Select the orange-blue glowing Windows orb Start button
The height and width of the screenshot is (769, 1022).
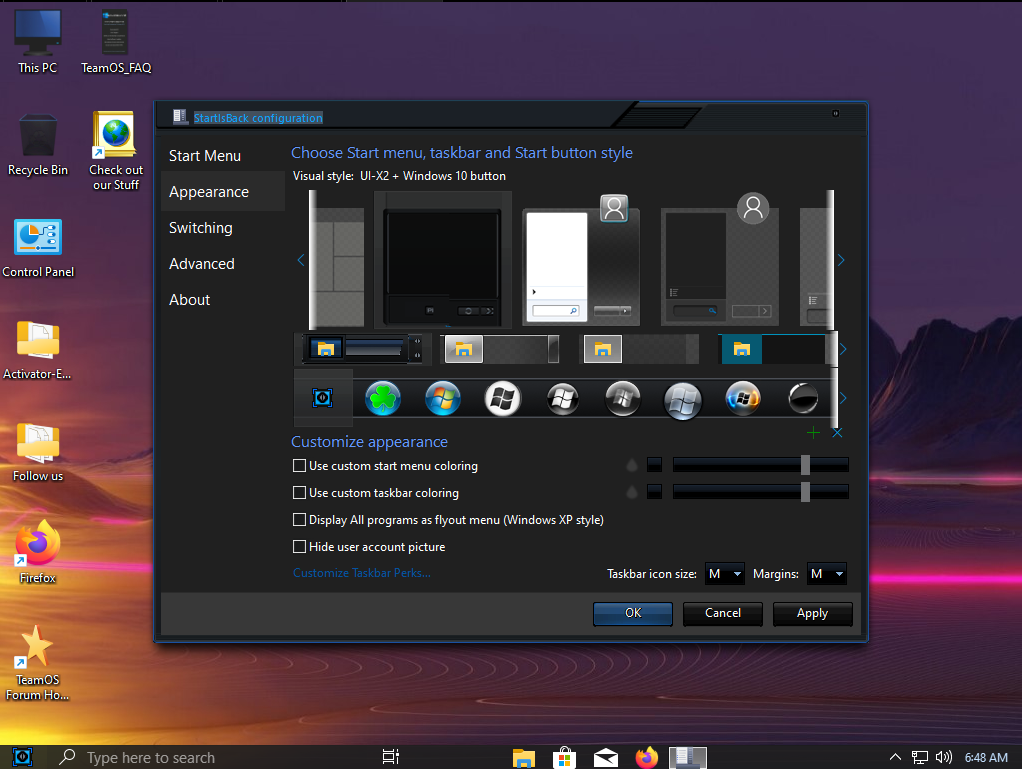(743, 398)
